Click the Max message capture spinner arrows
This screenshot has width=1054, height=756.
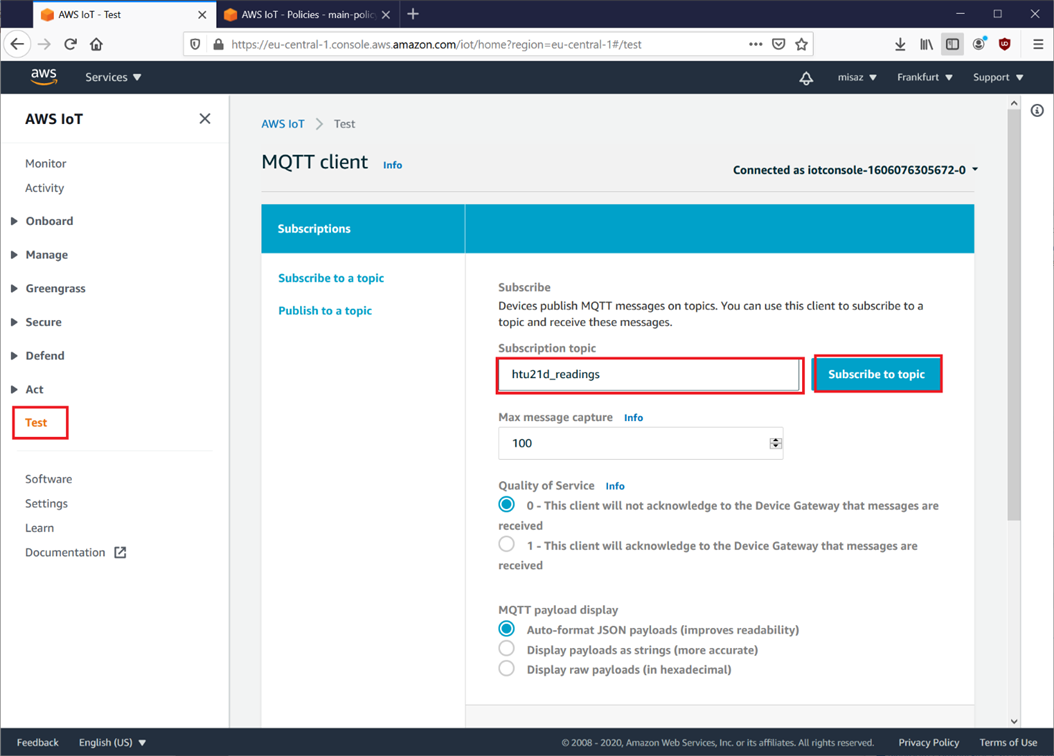pos(776,444)
